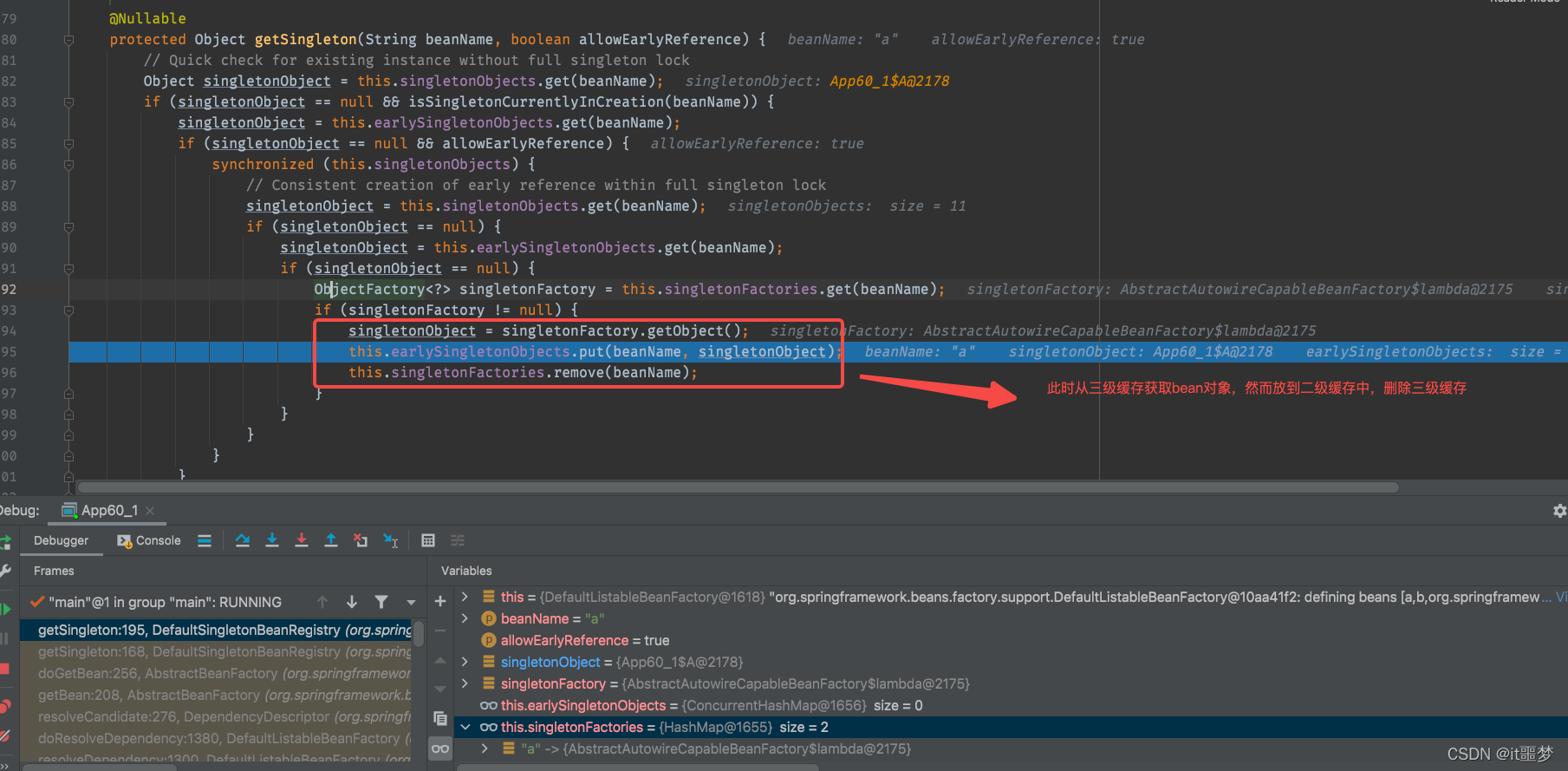Screen dimensions: 1568x771
Task: Fold getSingleton method at line 80 gutter
Action: click(x=68, y=40)
